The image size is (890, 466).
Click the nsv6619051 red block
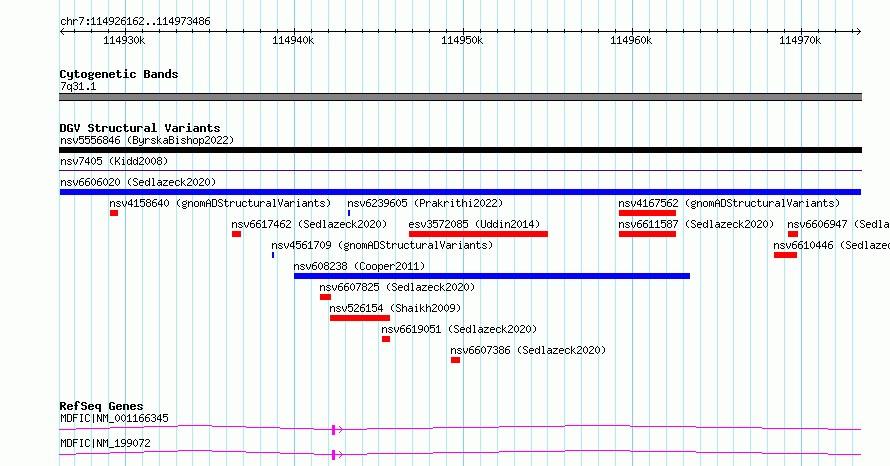(x=386, y=339)
